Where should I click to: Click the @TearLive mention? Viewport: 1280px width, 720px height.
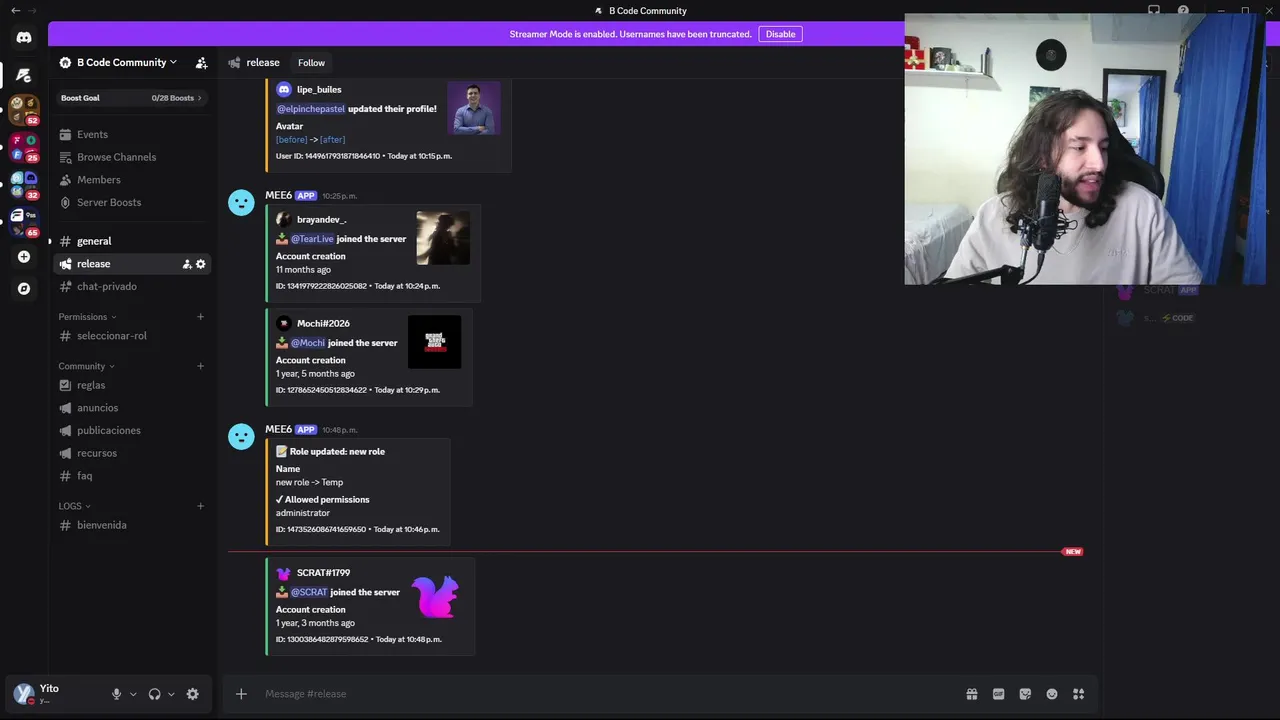[312, 239]
